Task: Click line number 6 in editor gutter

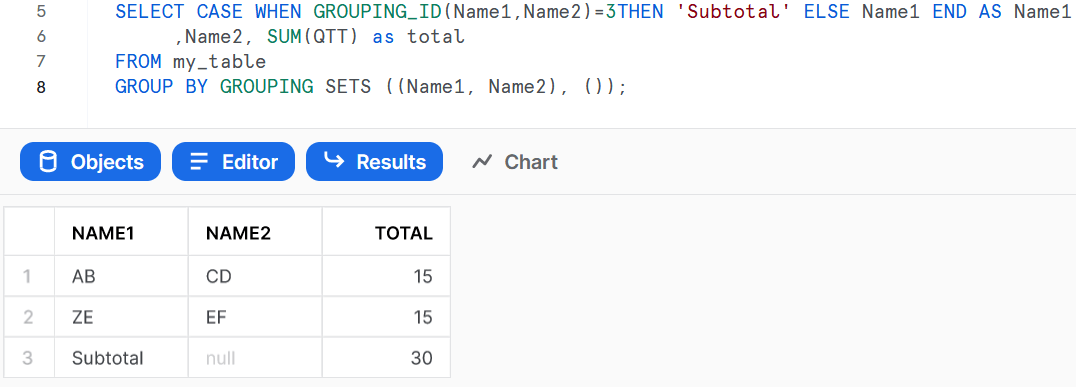Action: pos(41,36)
